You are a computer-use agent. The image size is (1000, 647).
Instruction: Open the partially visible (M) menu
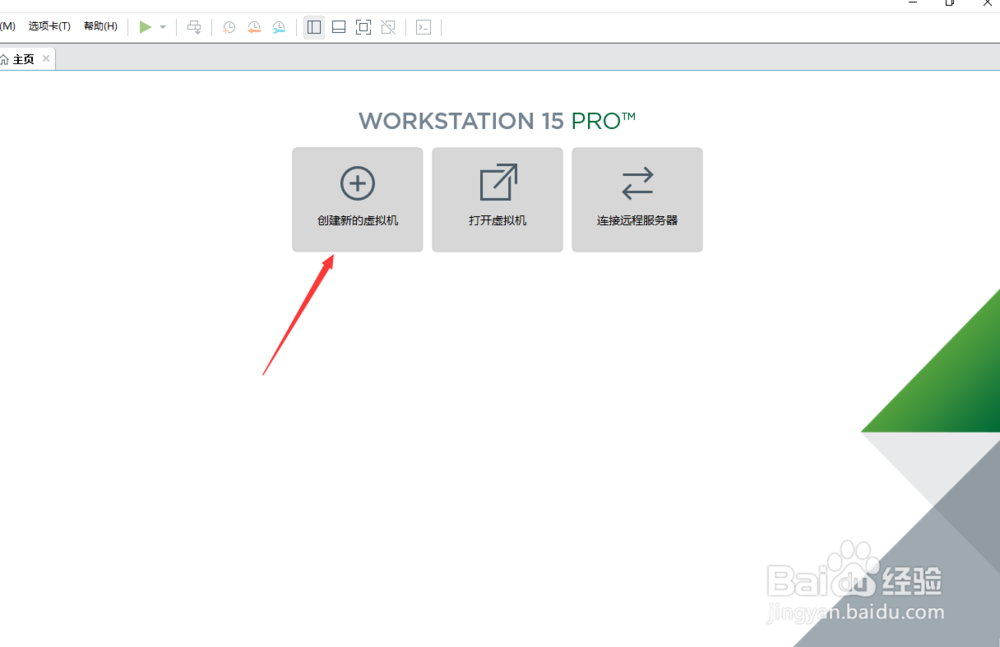pos(8,26)
